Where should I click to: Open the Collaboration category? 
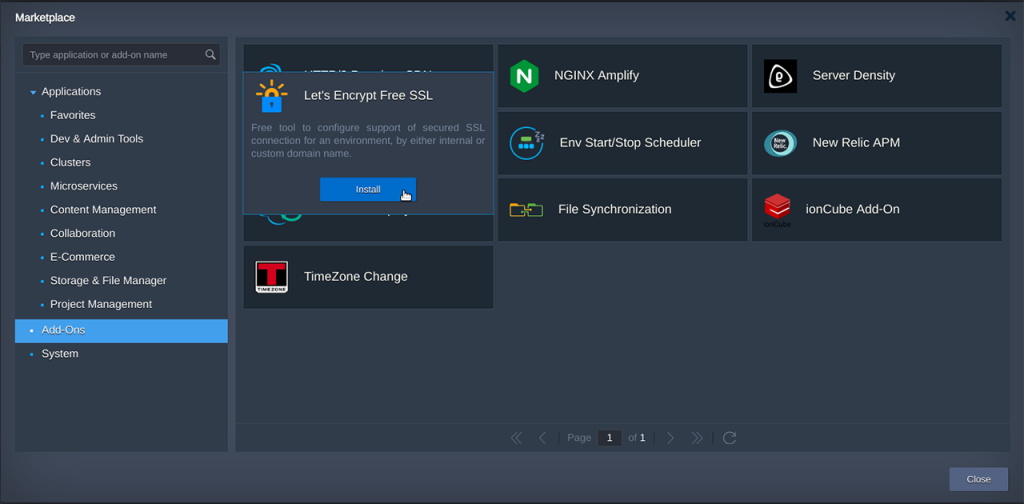pyautogui.click(x=82, y=233)
